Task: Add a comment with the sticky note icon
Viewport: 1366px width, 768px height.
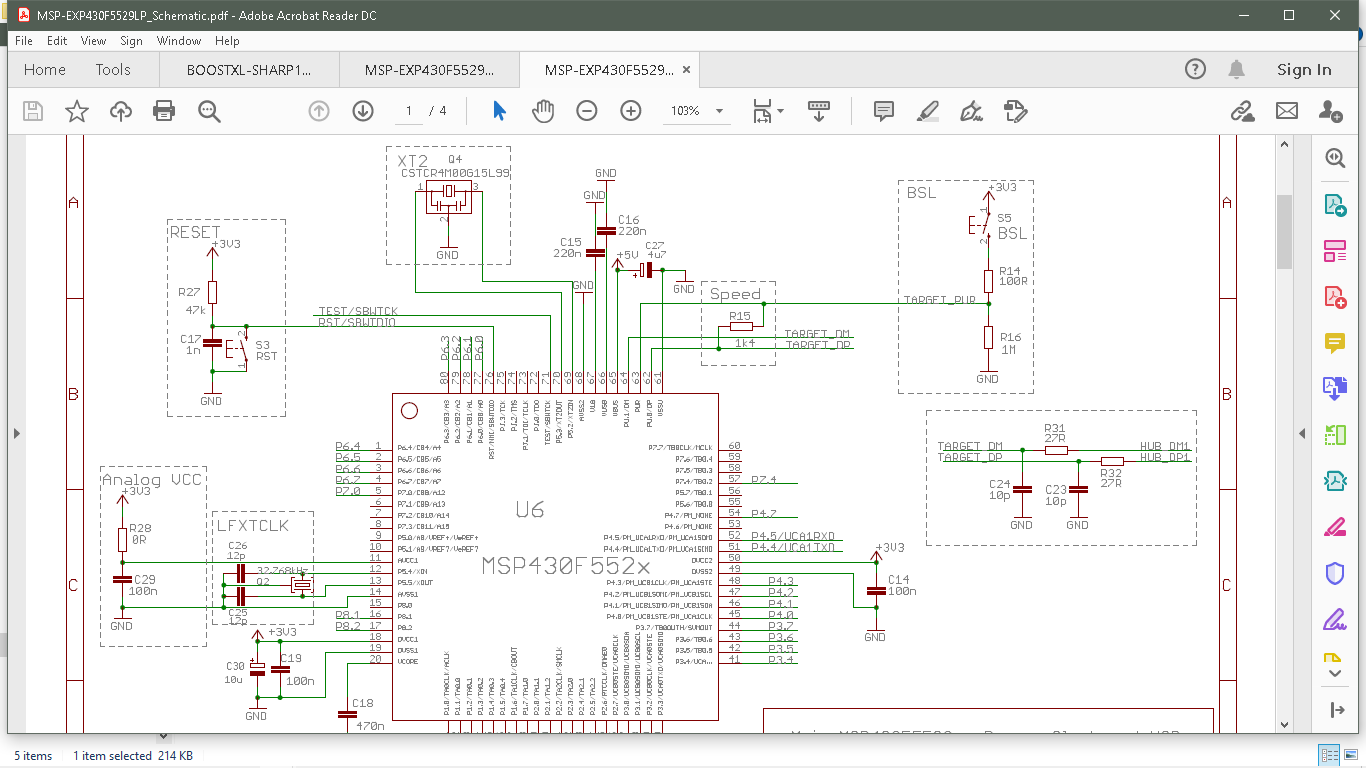Action: tap(883, 111)
